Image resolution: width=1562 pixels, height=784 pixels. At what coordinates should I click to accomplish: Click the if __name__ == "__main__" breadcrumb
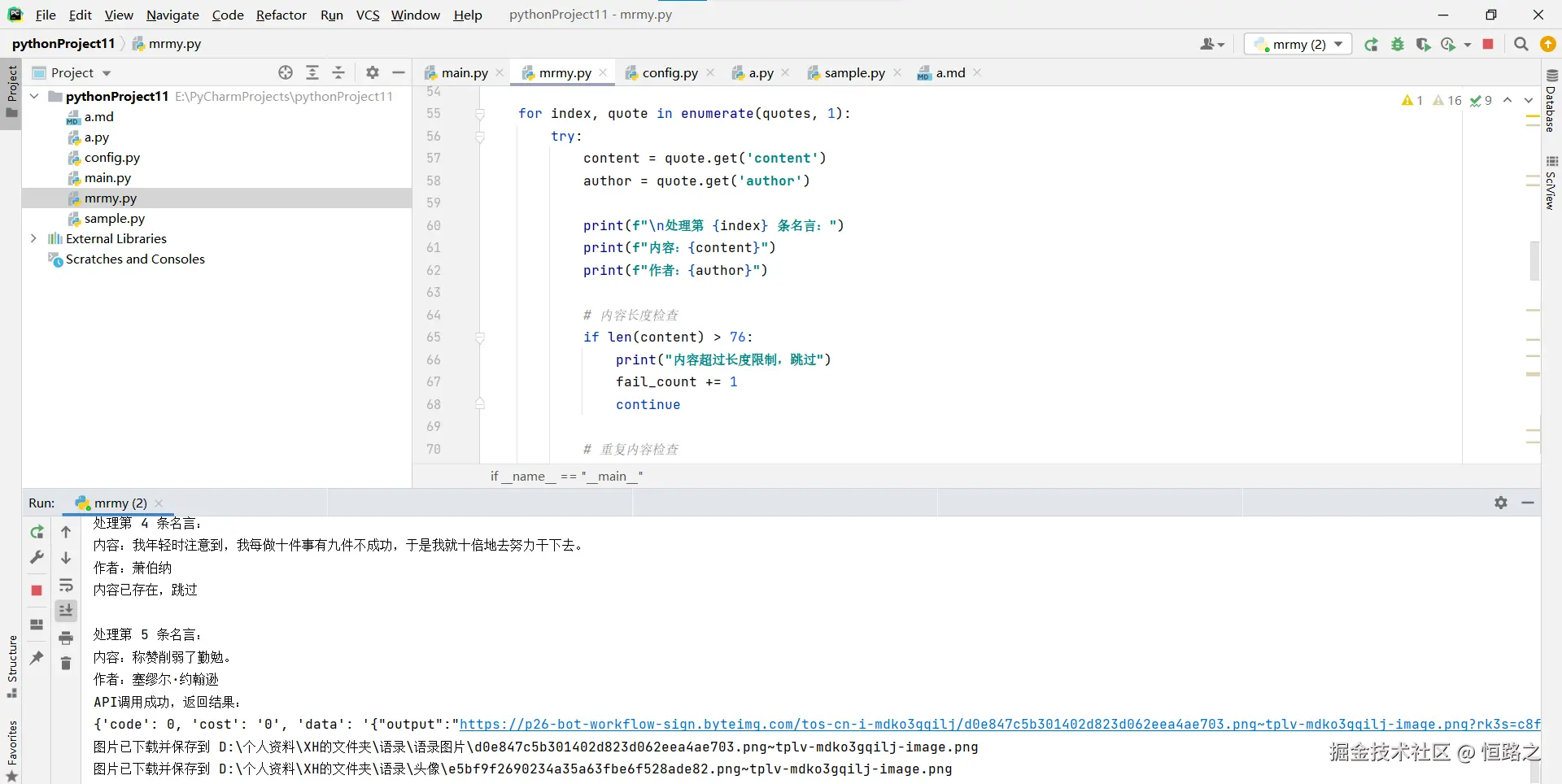(566, 476)
